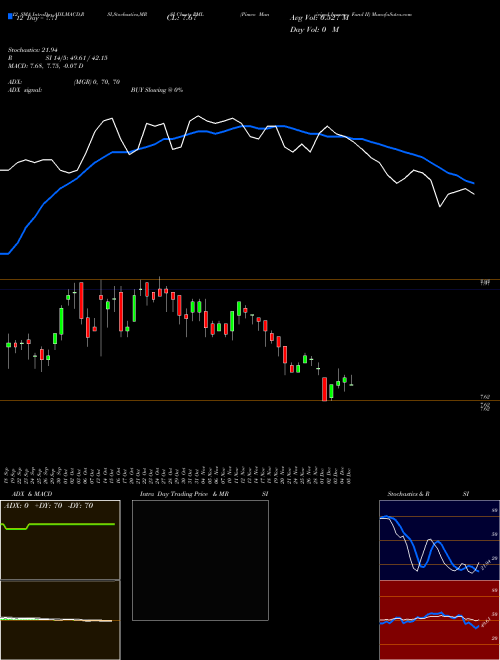Open the red RSI chart panel

[x=439, y=620]
